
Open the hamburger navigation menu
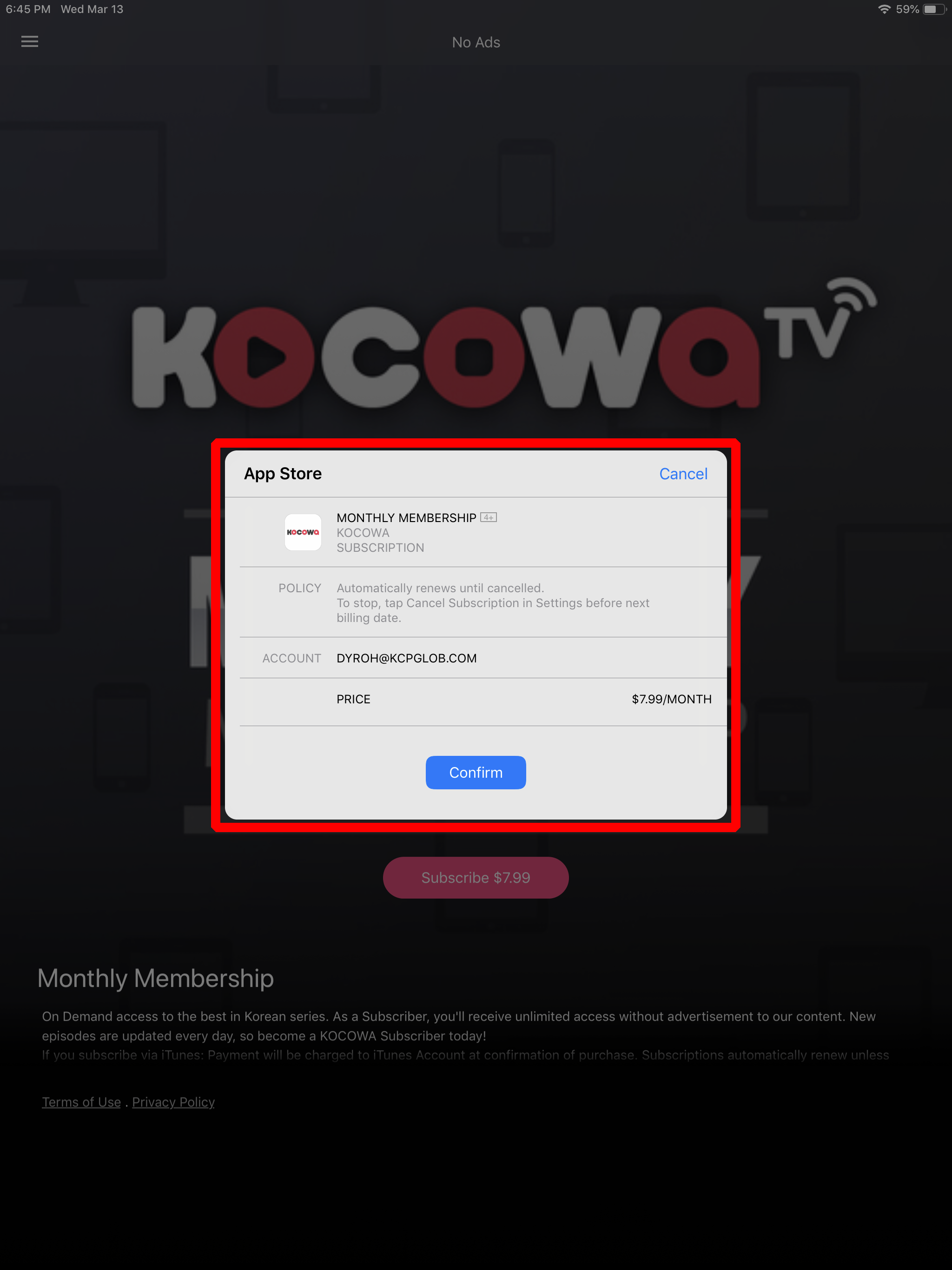(x=29, y=41)
